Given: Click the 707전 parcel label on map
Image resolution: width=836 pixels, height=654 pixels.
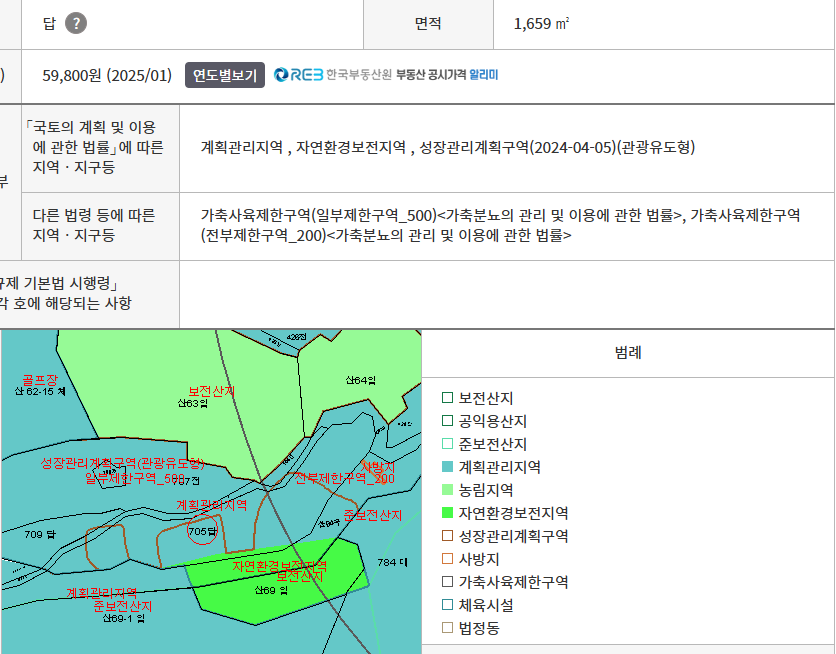Looking at the screenshot, I should click(186, 481).
